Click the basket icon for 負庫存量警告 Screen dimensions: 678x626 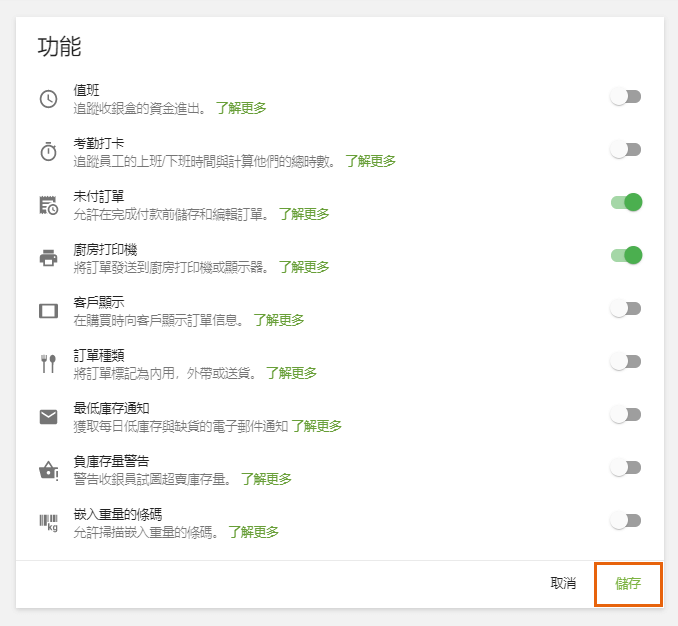(48, 469)
